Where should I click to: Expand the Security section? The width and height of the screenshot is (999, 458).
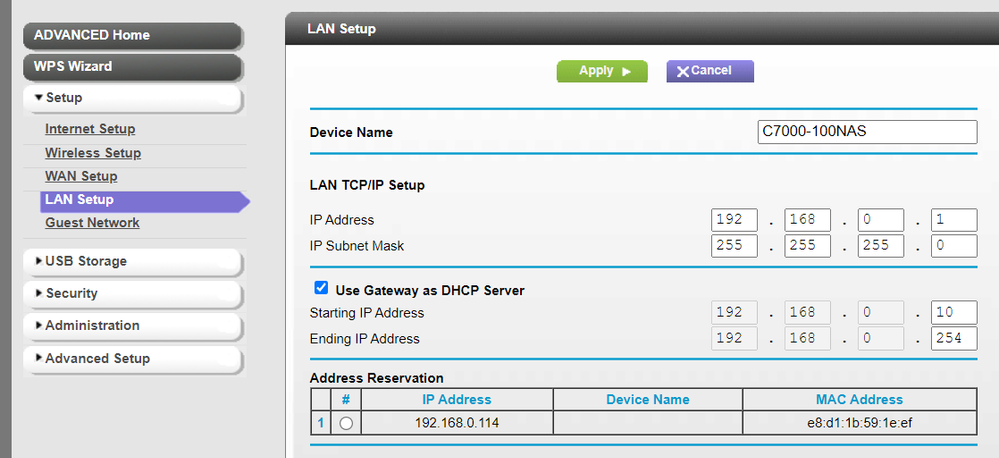132,294
